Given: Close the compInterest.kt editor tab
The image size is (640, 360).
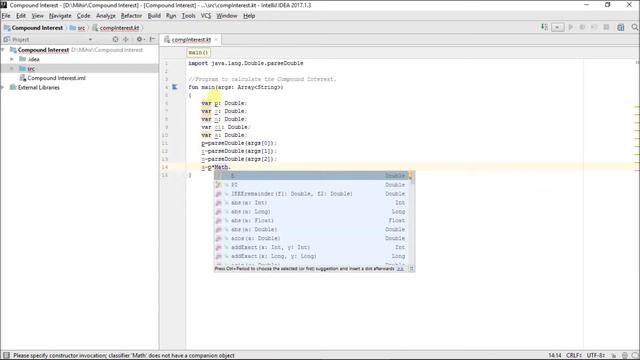Looking at the screenshot, I should click(x=216, y=40).
